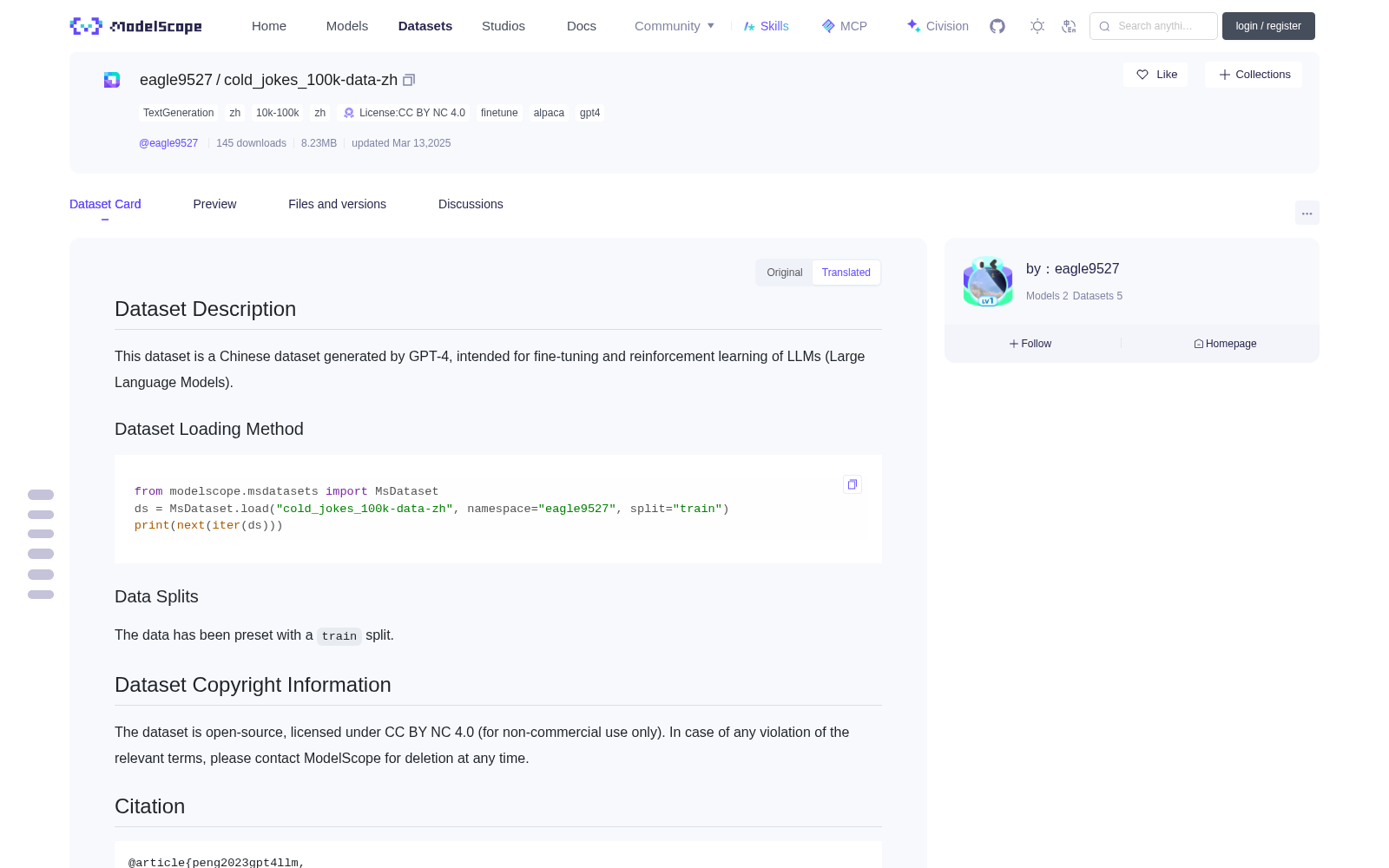Go to the Home page
This screenshot has width=1389, height=868.
(x=269, y=26)
